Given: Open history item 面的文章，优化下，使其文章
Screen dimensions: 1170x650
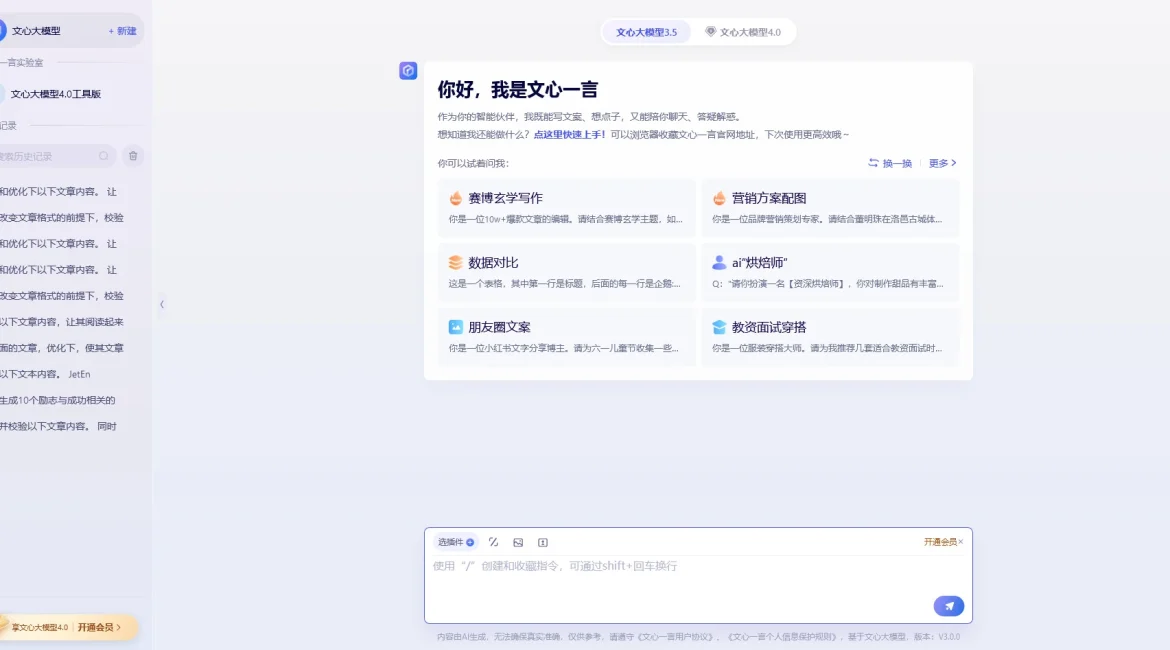Looking at the screenshot, I should click(x=61, y=349).
